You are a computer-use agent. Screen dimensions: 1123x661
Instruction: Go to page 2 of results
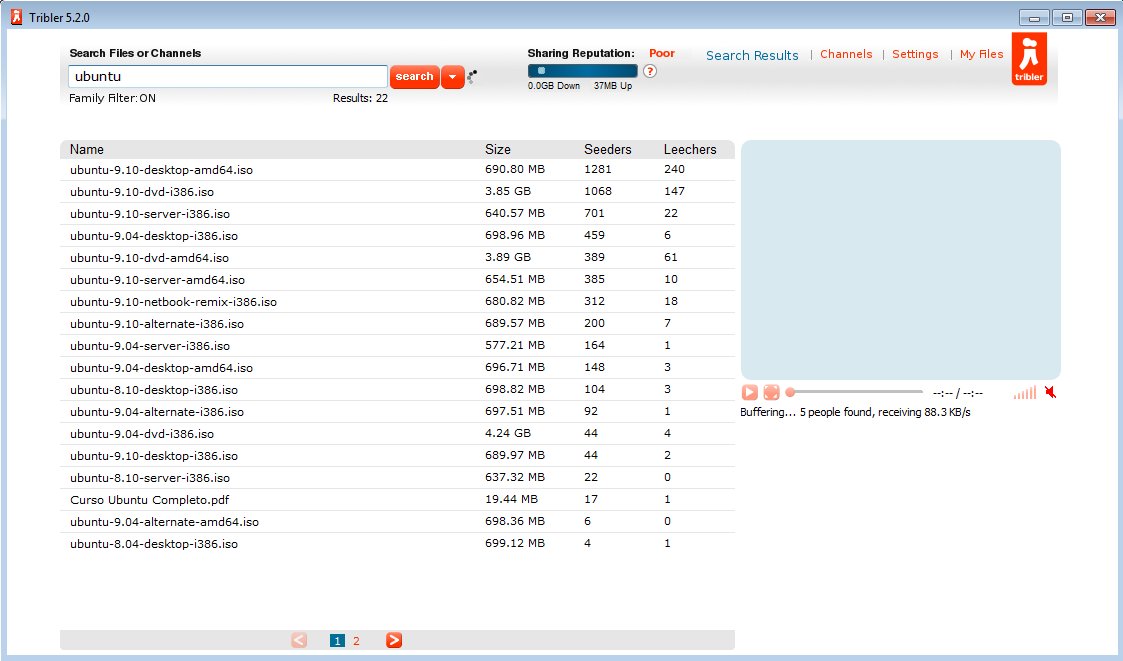tap(356, 641)
